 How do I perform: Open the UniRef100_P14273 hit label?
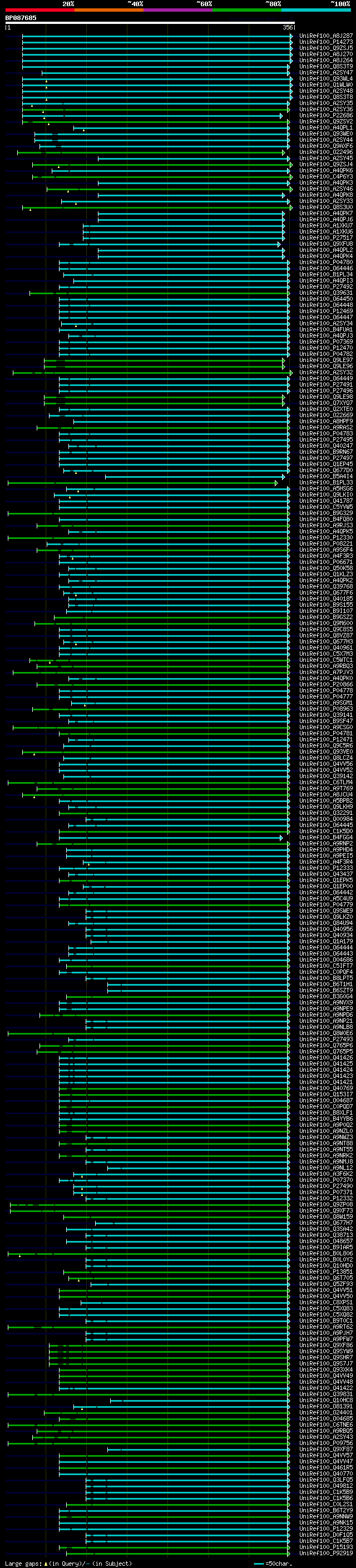pyautogui.click(x=325, y=42)
